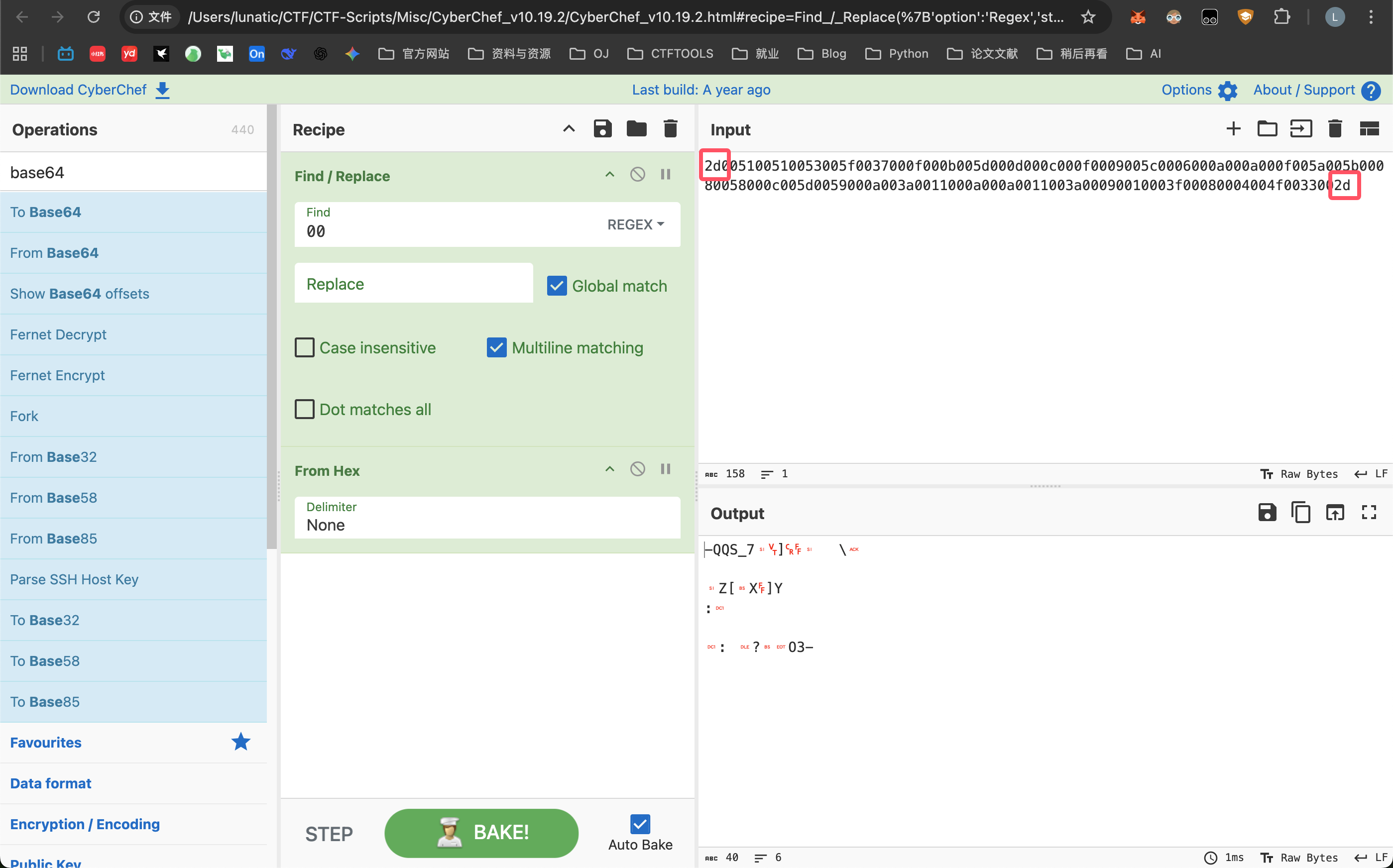The width and height of the screenshot is (1393, 868).
Task: Open browser extensions puzzle icon
Action: 1281,16
